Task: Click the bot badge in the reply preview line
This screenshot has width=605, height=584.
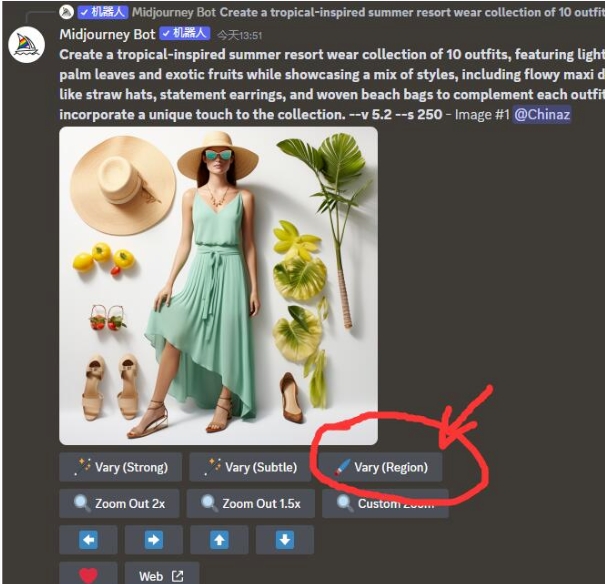Action: pos(103,12)
